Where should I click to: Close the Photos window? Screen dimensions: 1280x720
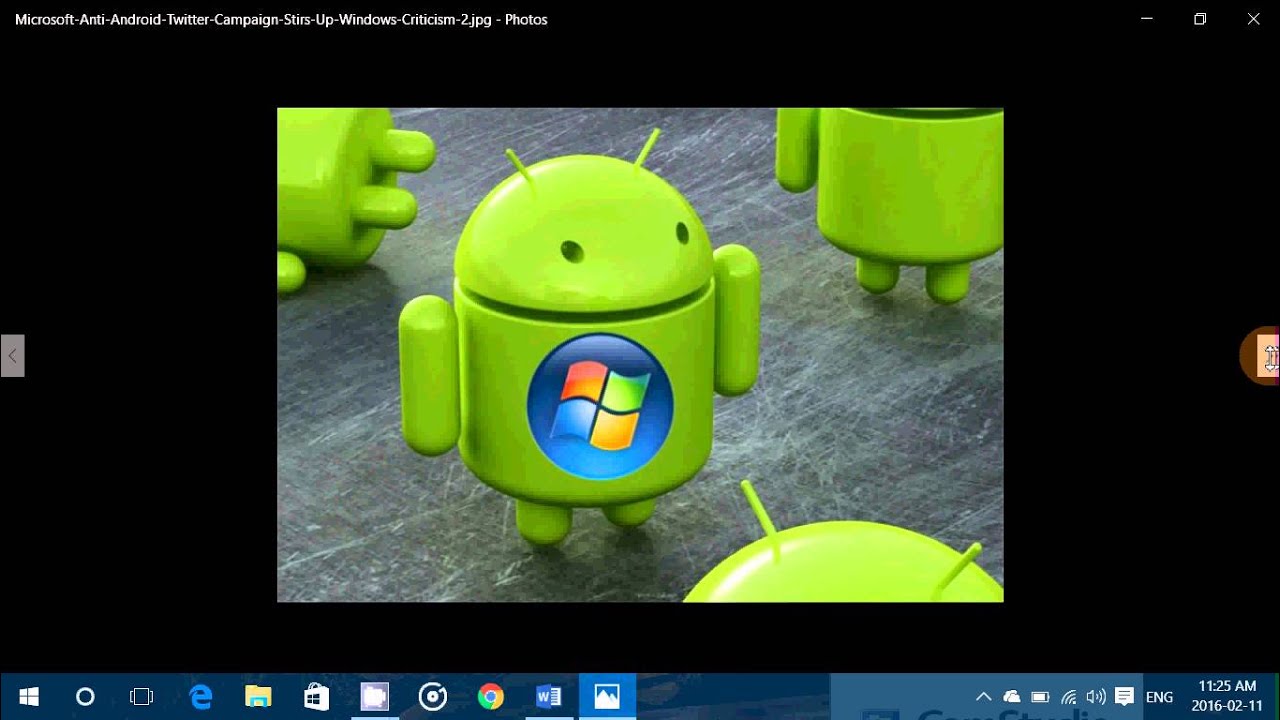pyautogui.click(x=1253, y=19)
